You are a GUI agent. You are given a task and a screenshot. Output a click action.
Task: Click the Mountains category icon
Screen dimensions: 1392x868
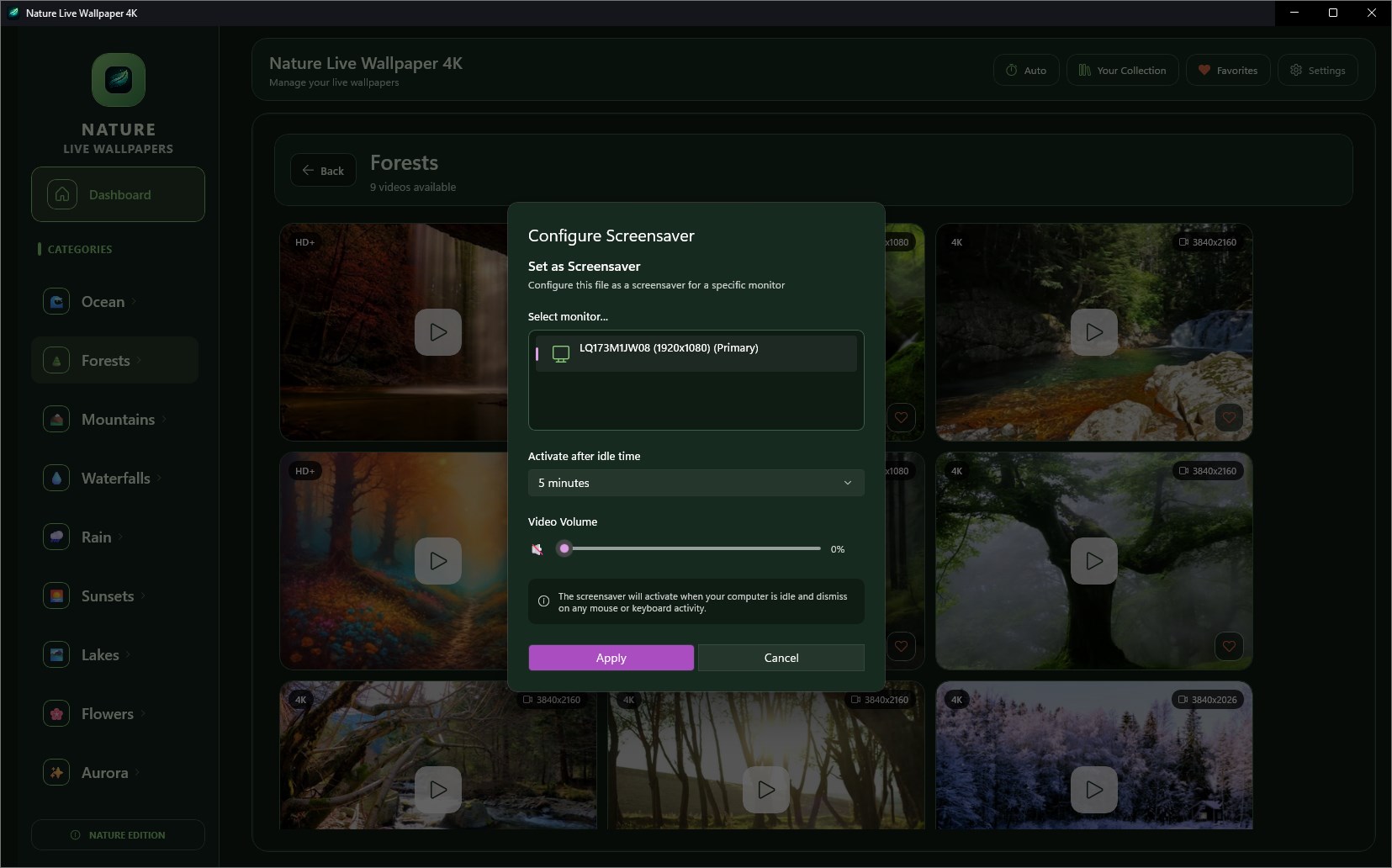click(x=56, y=420)
